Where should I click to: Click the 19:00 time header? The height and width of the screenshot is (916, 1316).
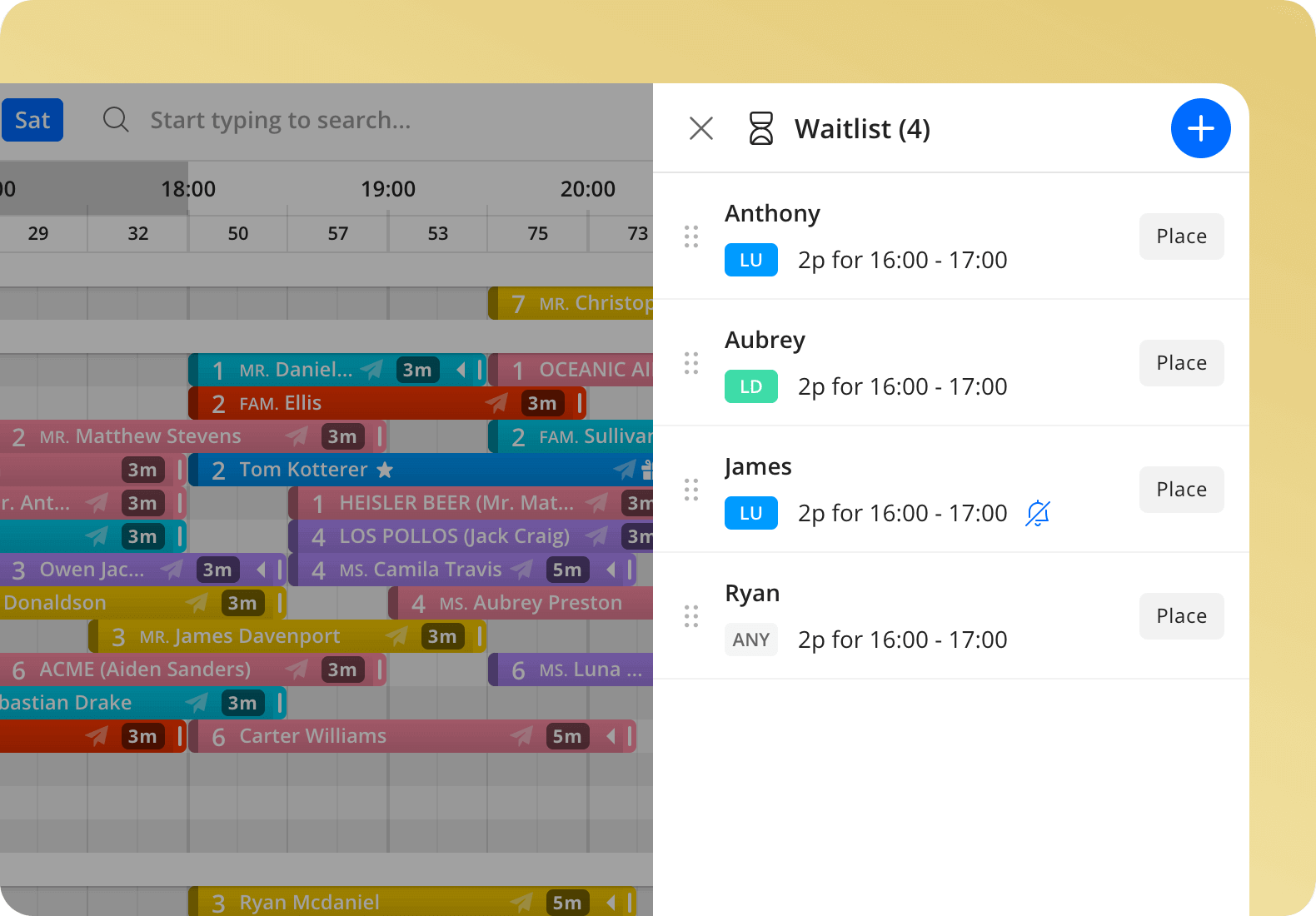[x=388, y=189]
